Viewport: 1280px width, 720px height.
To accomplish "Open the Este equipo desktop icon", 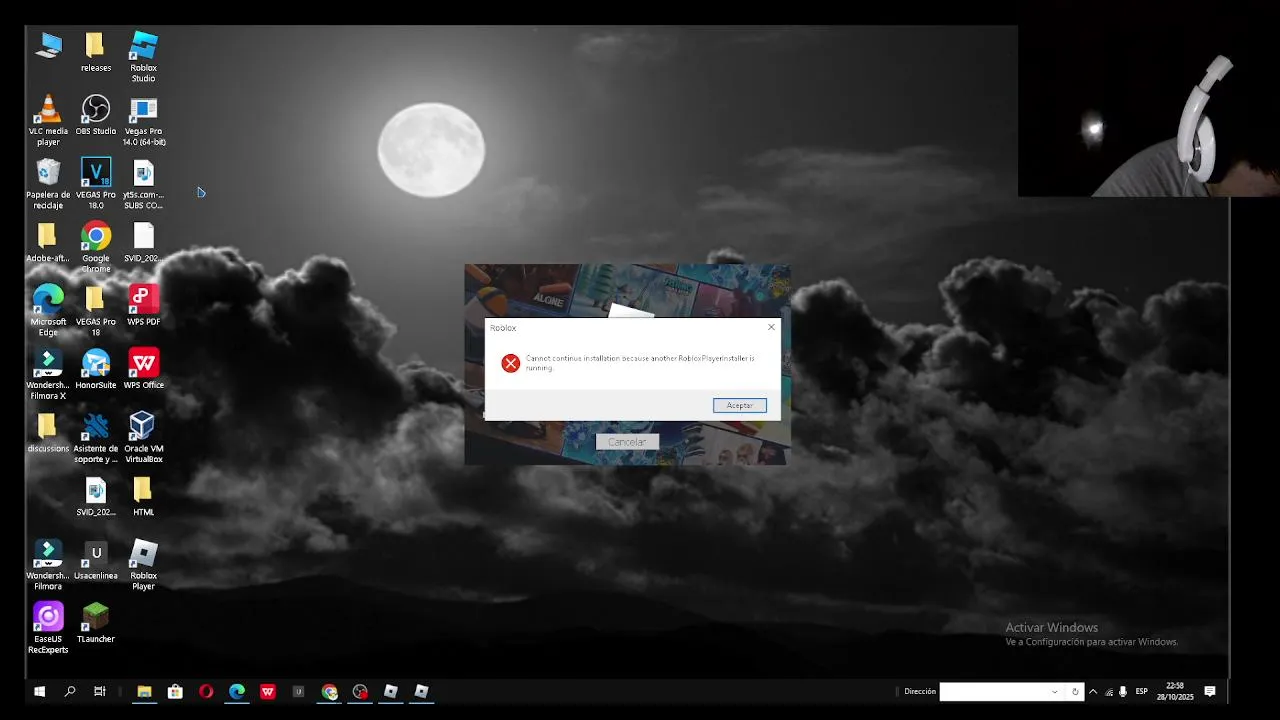I will coord(48,45).
